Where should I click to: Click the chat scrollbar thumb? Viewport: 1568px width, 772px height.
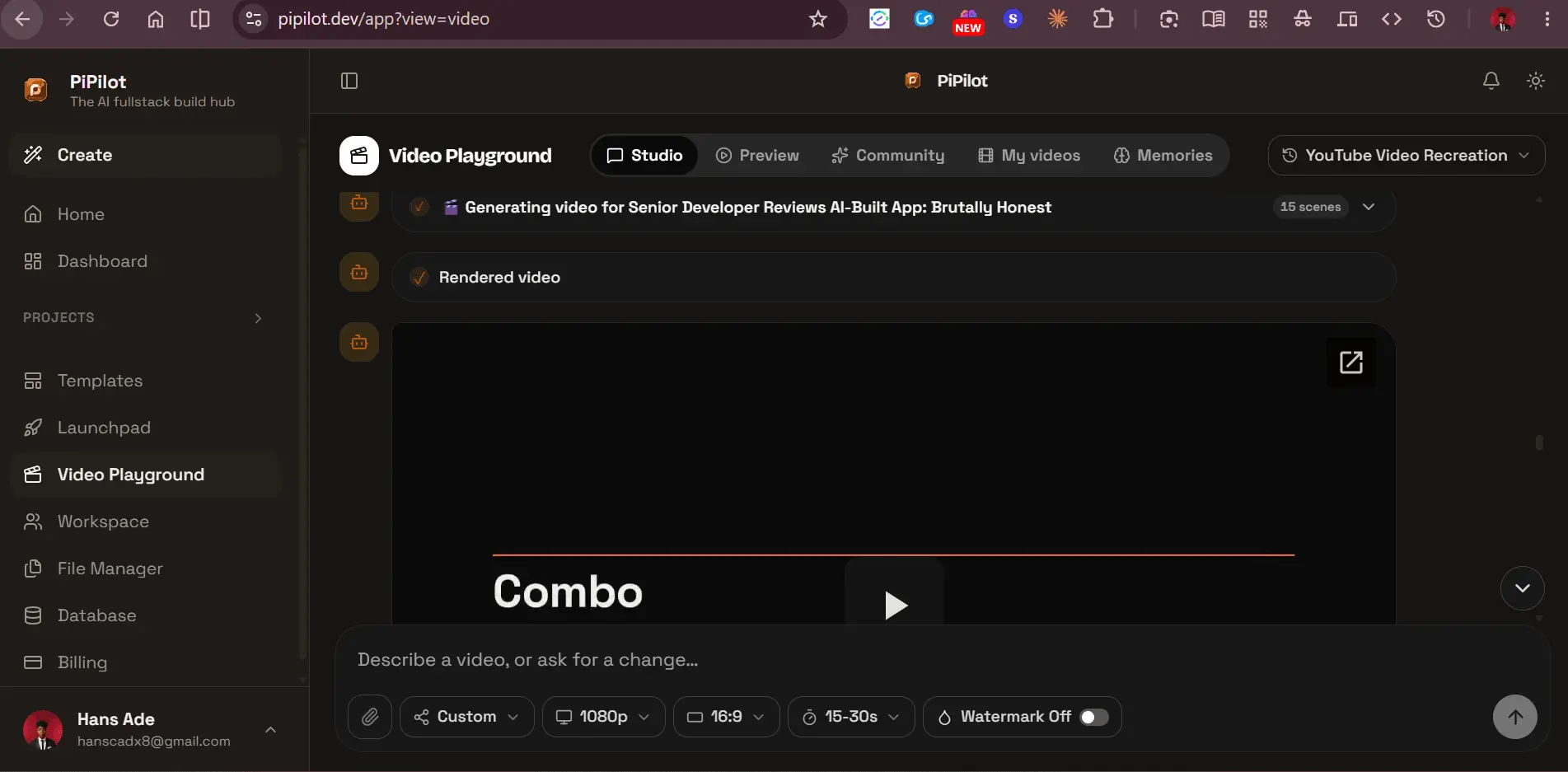(1538, 442)
